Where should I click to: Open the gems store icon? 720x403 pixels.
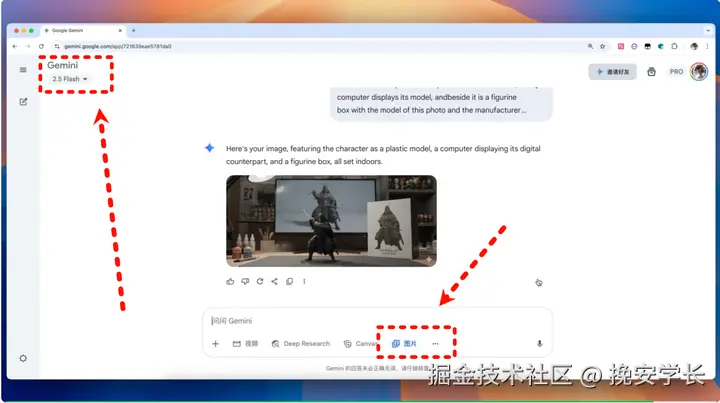coord(651,72)
